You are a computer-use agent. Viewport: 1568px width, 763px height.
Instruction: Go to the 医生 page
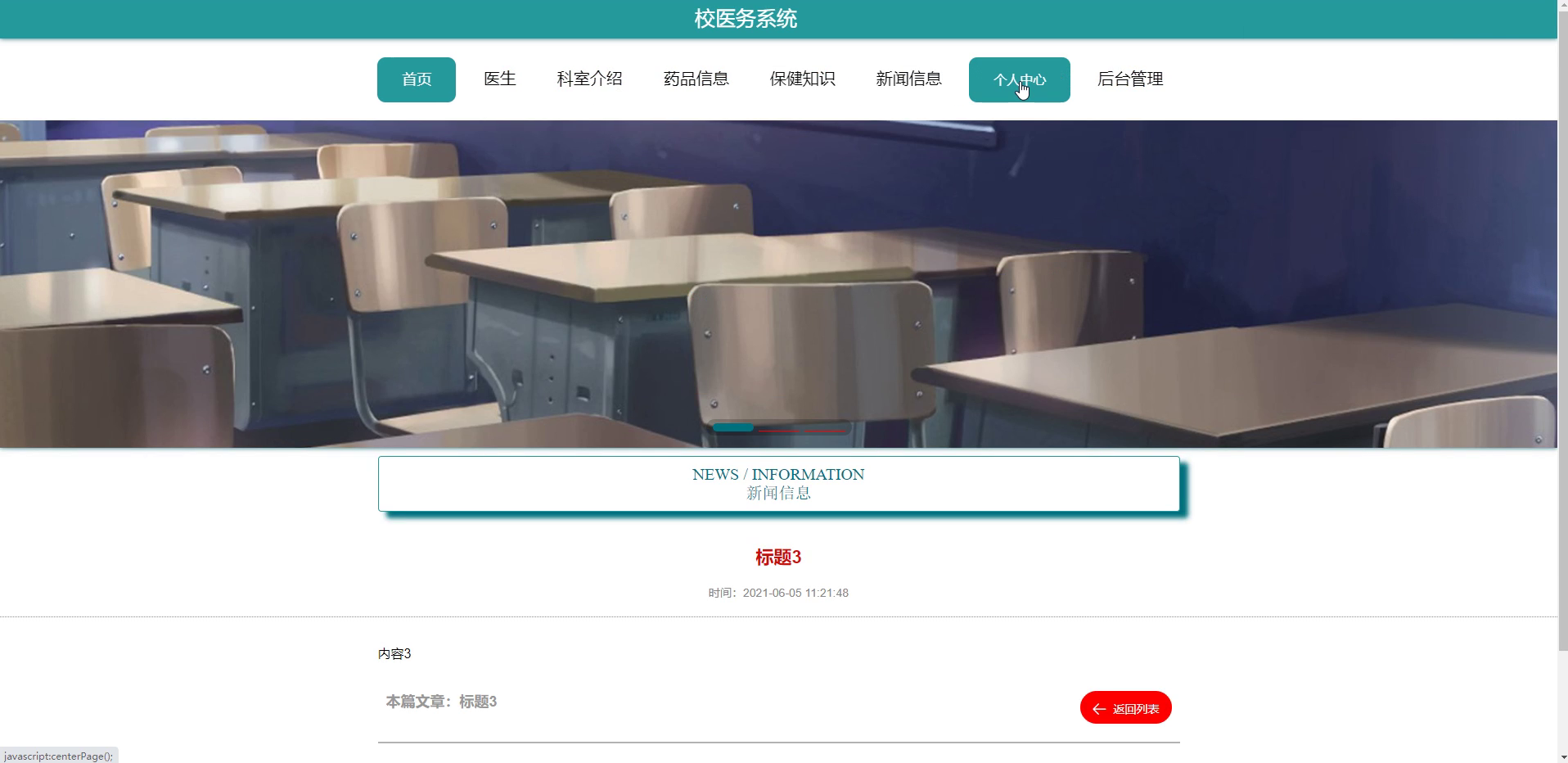pos(500,79)
